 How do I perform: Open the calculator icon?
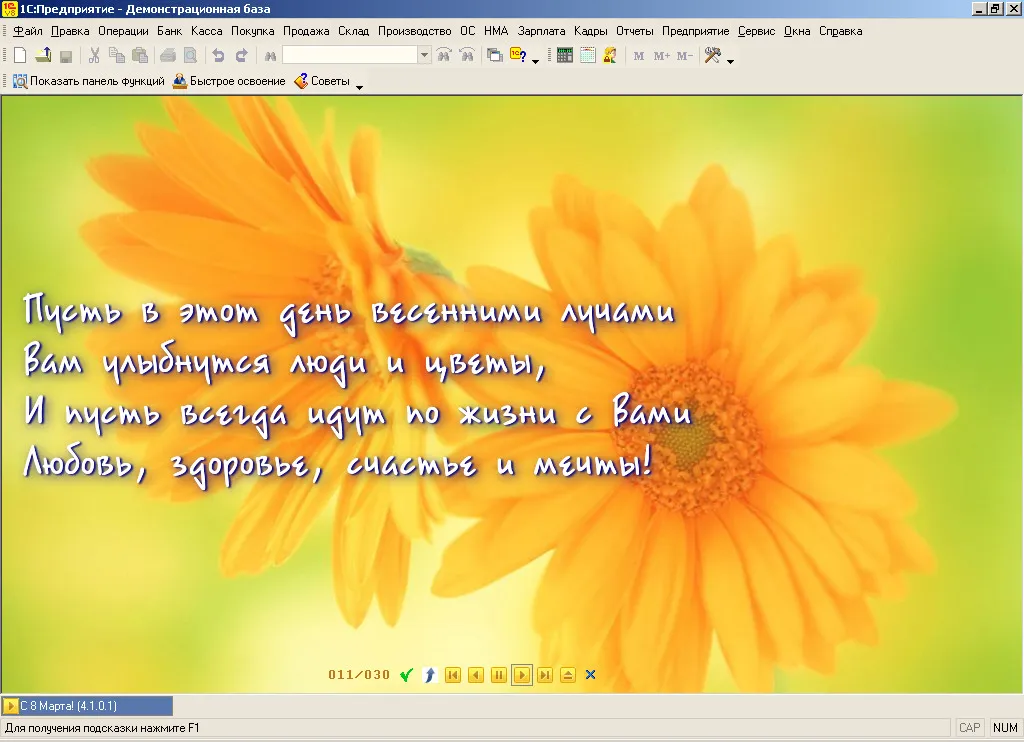point(565,56)
